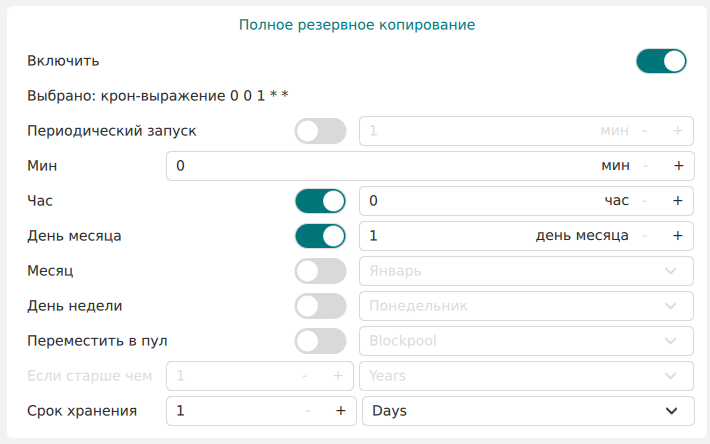This screenshot has width=710, height=444.
Task: Expand the Blockpool pool dropdown
Action: click(x=526, y=341)
